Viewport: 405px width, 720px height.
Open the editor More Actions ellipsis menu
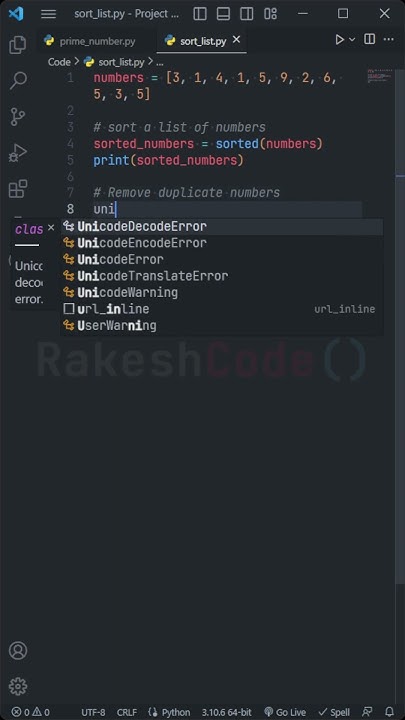(x=388, y=39)
